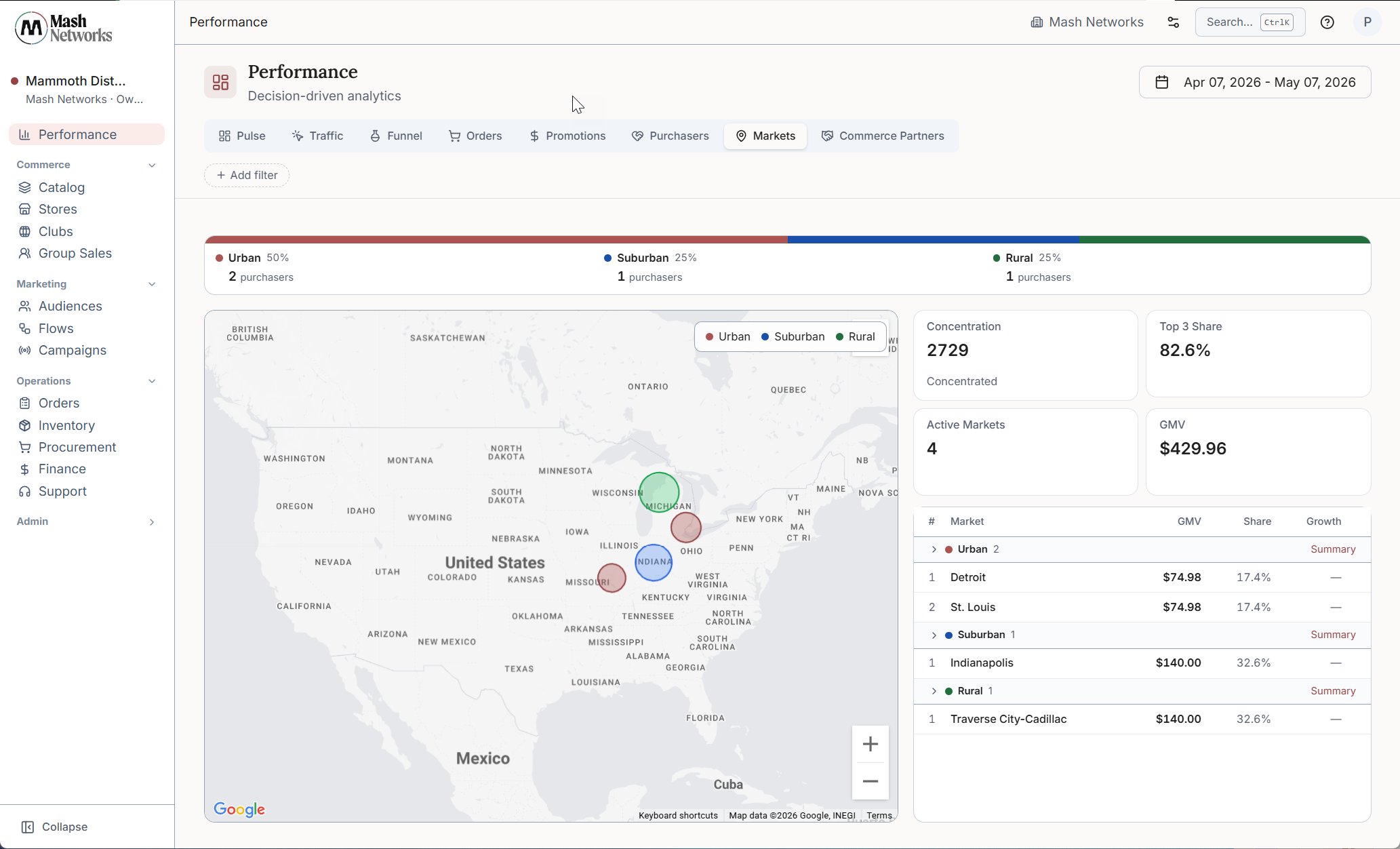This screenshot has width=1400, height=849.
Task: Toggle Urban in the map legend
Action: [728, 336]
